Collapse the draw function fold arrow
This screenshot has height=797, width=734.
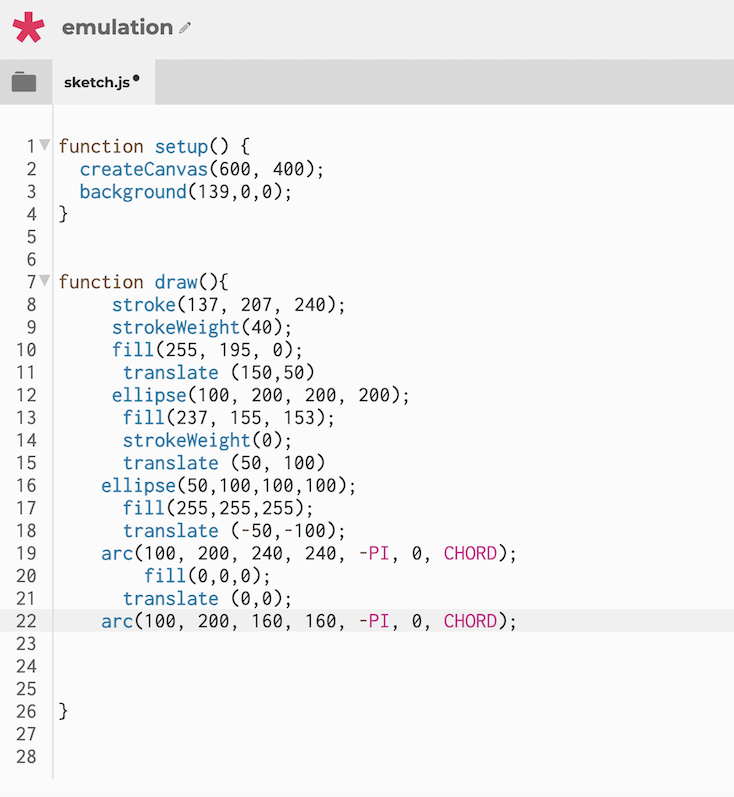tap(44, 281)
